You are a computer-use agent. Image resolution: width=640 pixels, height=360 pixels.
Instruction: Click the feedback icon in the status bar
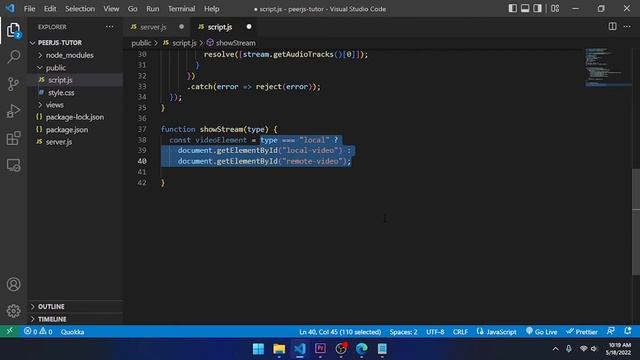click(x=611, y=331)
